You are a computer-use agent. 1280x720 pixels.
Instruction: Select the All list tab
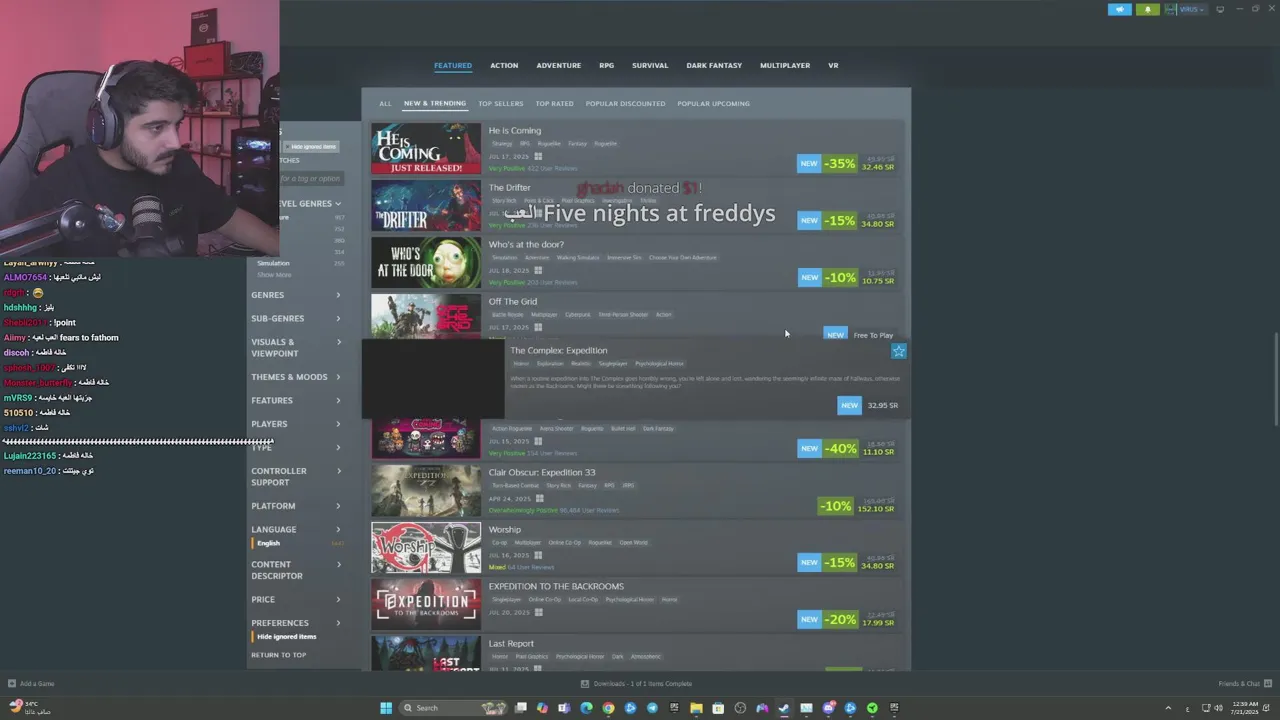click(385, 104)
